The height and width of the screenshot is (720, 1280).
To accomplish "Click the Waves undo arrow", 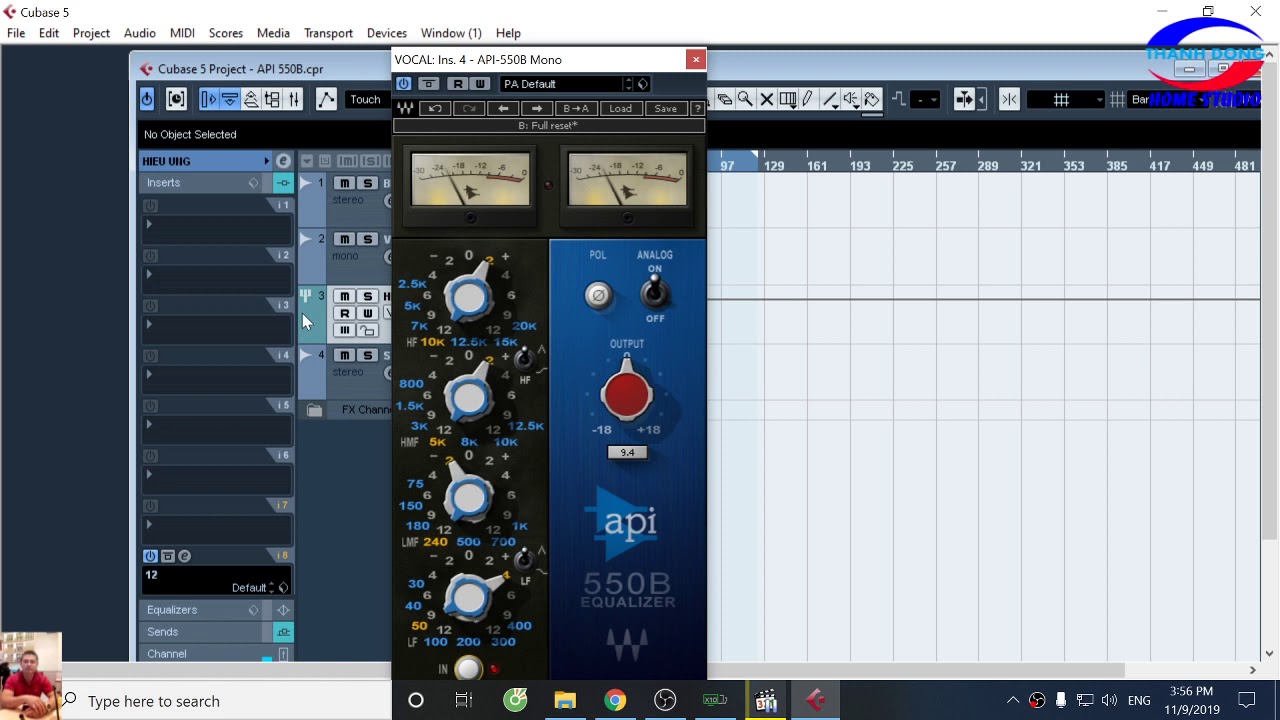I will tap(435, 108).
